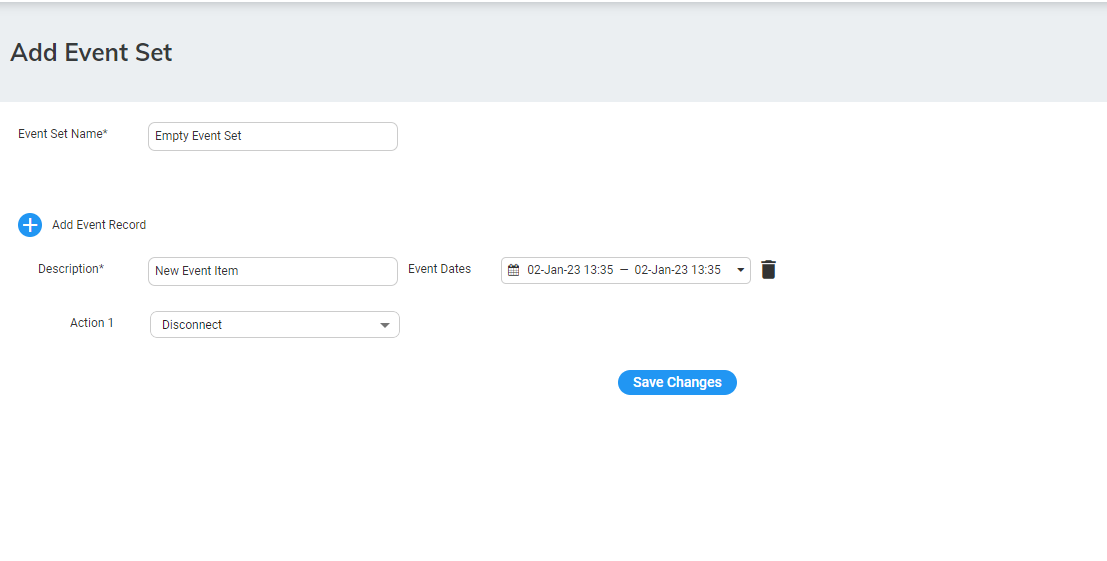Viewport: 1107px width, 561px height.
Task: Click the start date in Event Dates
Action: pos(570,270)
